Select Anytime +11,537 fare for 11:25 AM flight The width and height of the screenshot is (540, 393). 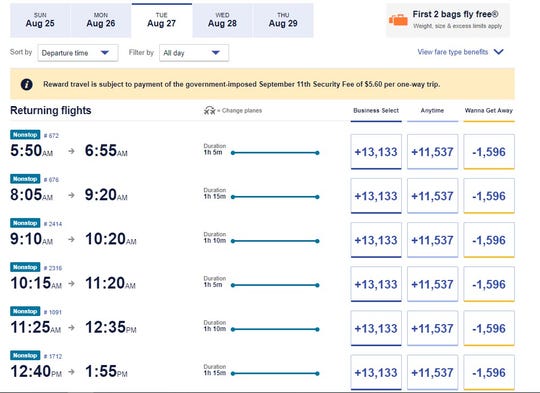tap(433, 328)
